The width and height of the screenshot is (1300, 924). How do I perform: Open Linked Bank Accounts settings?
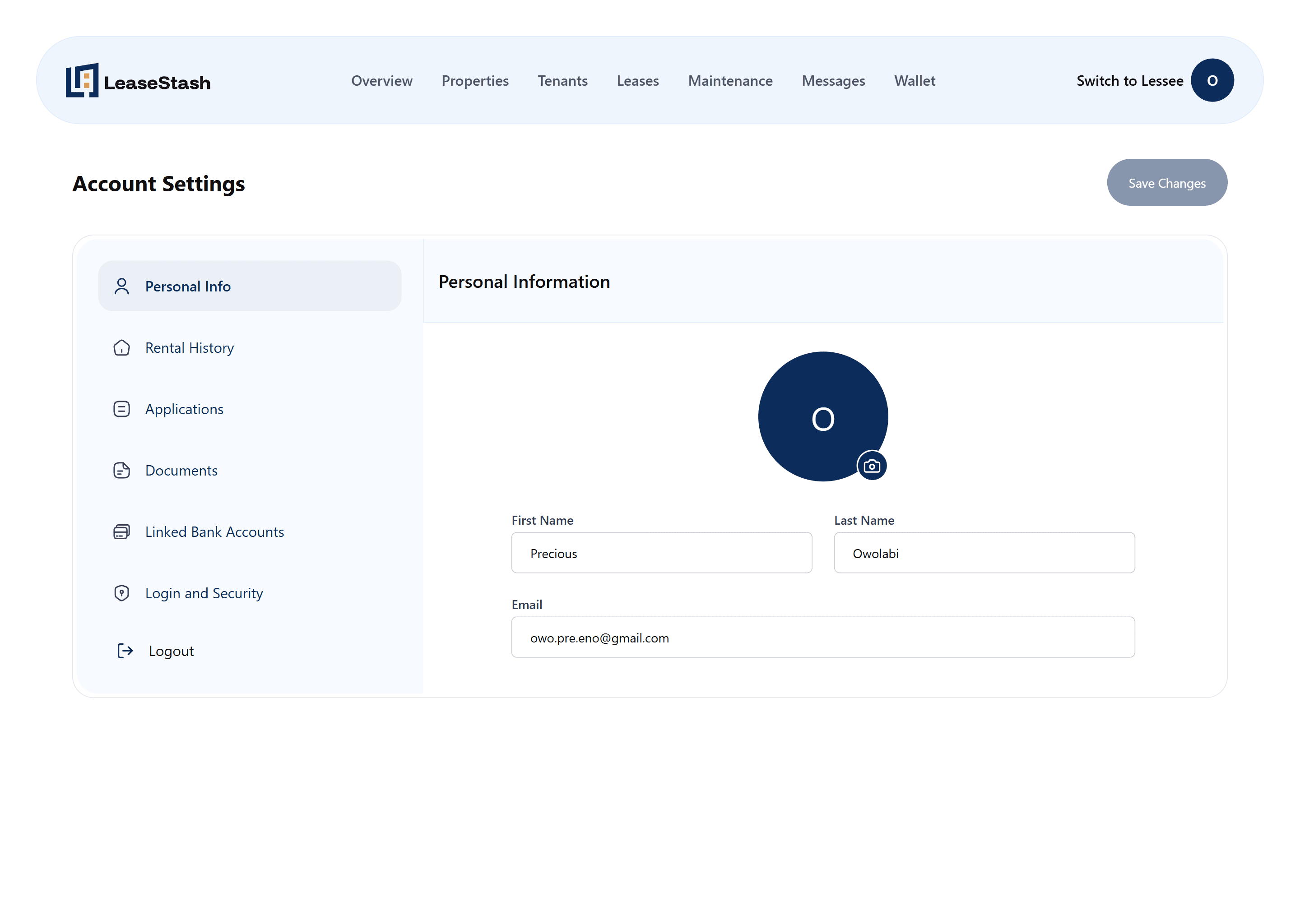pyautogui.click(x=249, y=532)
